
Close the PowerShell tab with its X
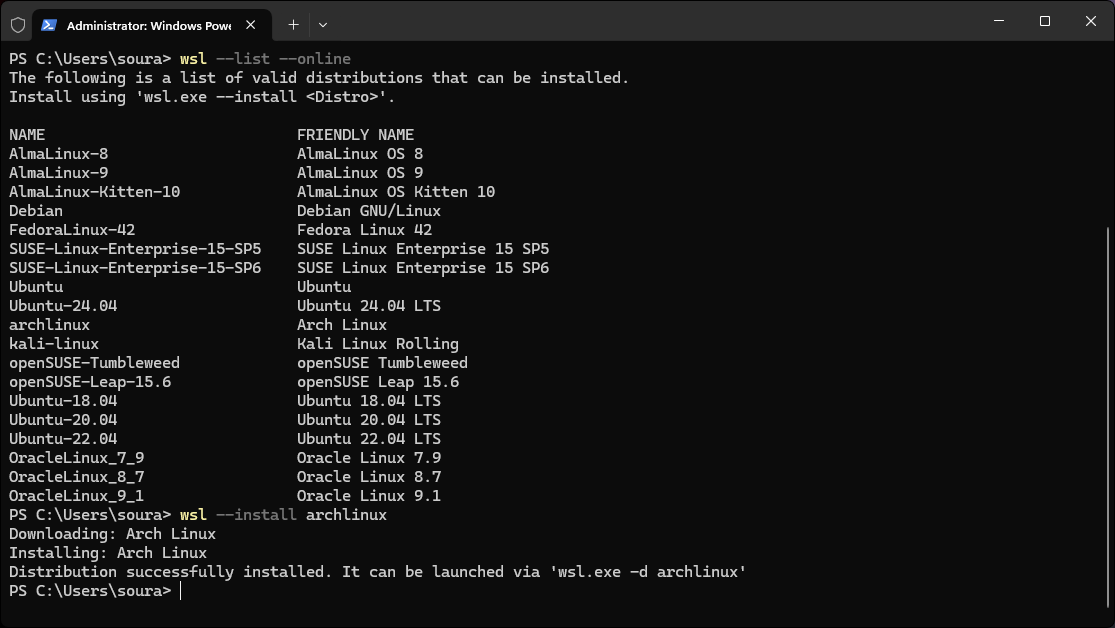tap(251, 24)
